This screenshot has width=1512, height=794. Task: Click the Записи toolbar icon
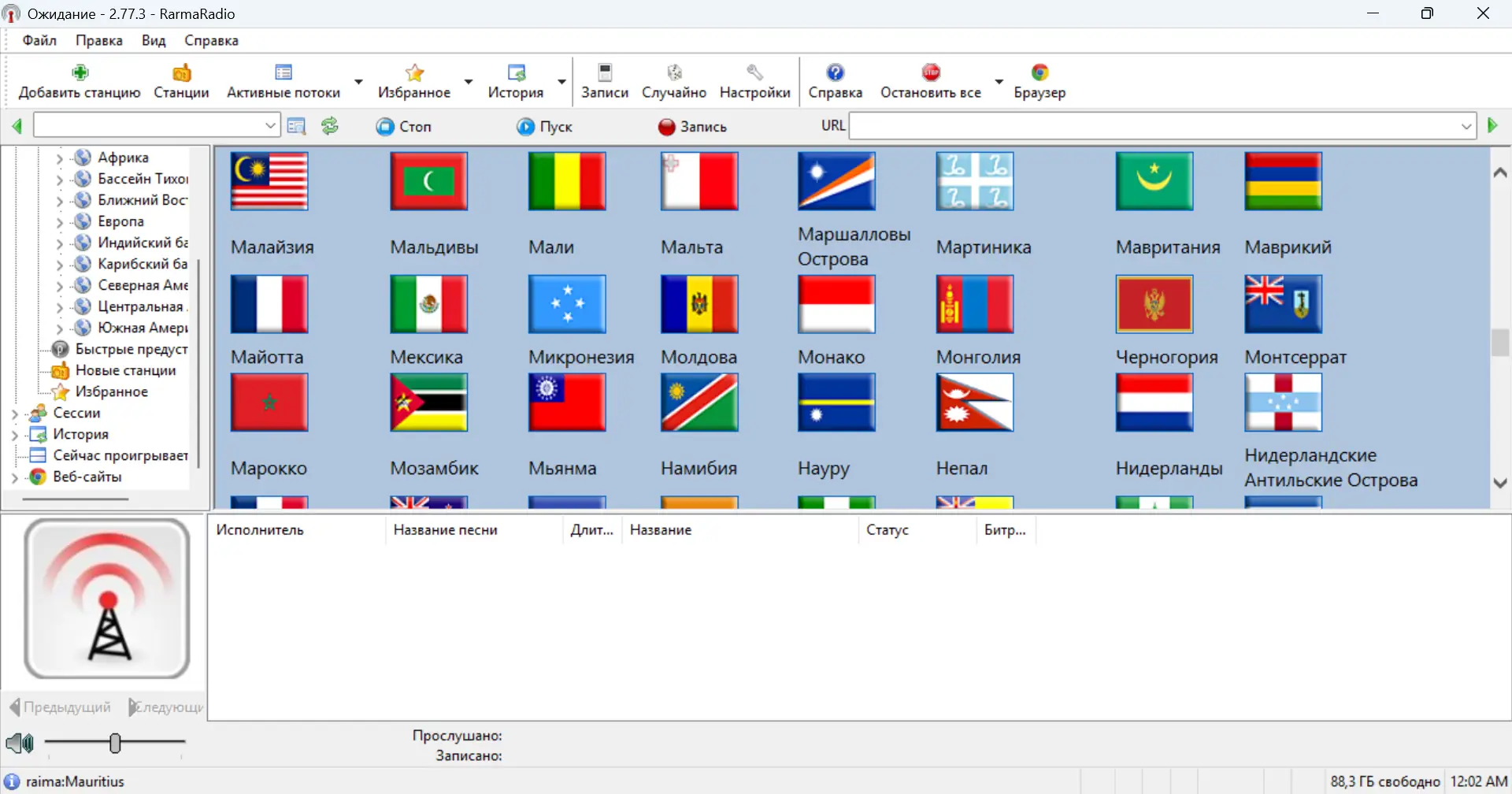pos(604,72)
